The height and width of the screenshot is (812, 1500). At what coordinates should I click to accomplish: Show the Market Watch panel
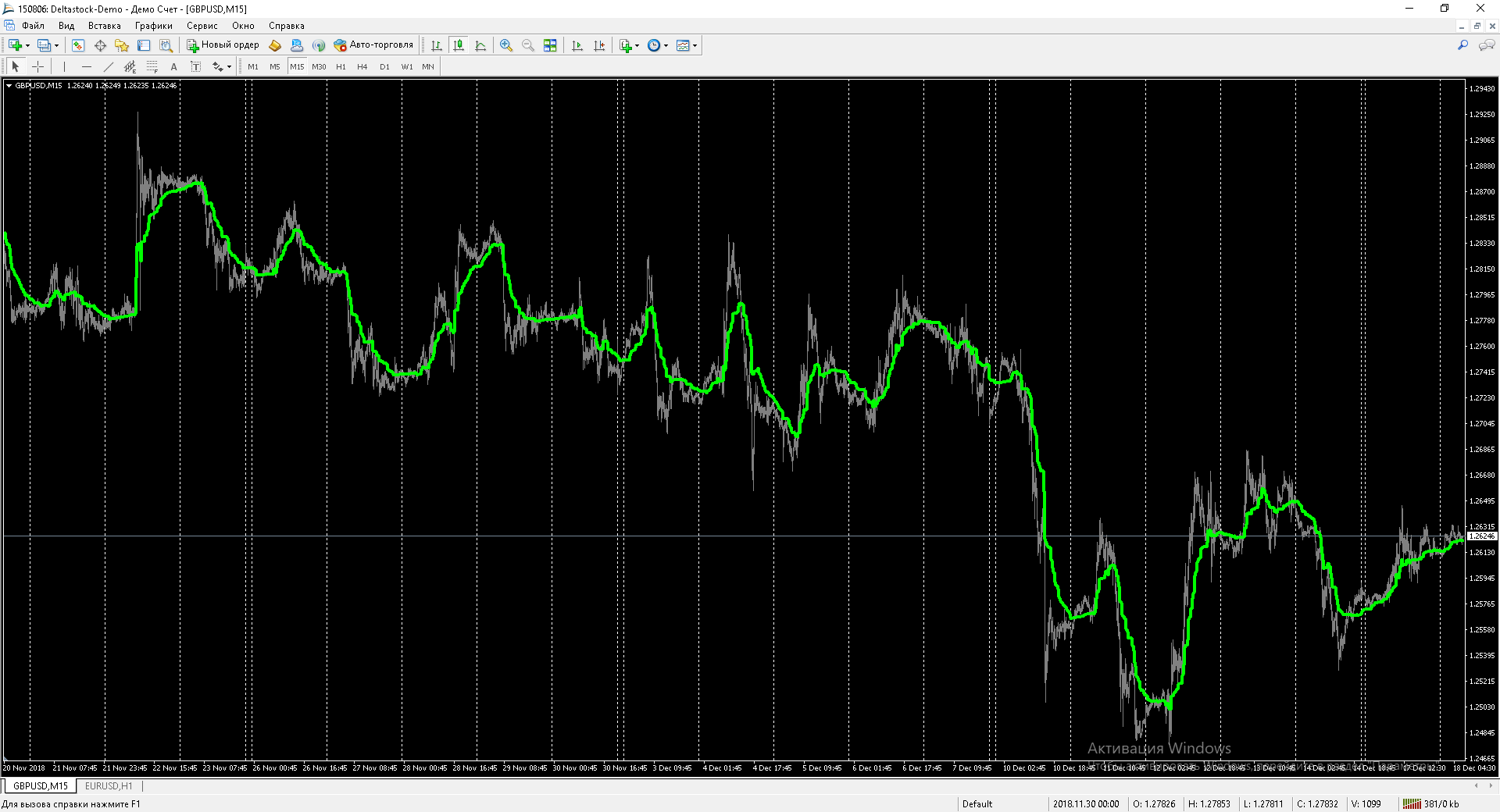point(78,45)
